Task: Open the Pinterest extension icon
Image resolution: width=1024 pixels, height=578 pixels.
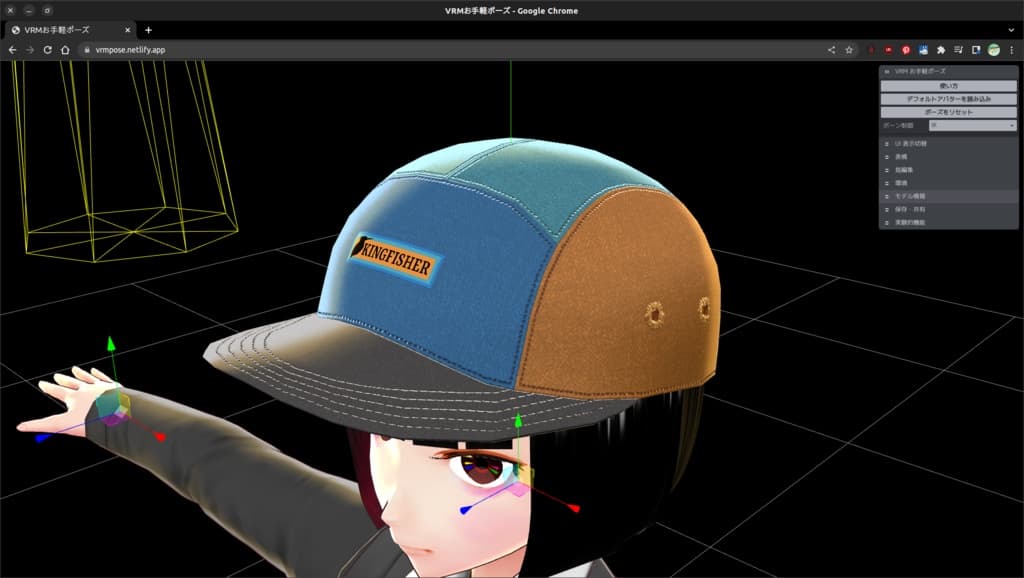Action: pos(906,50)
